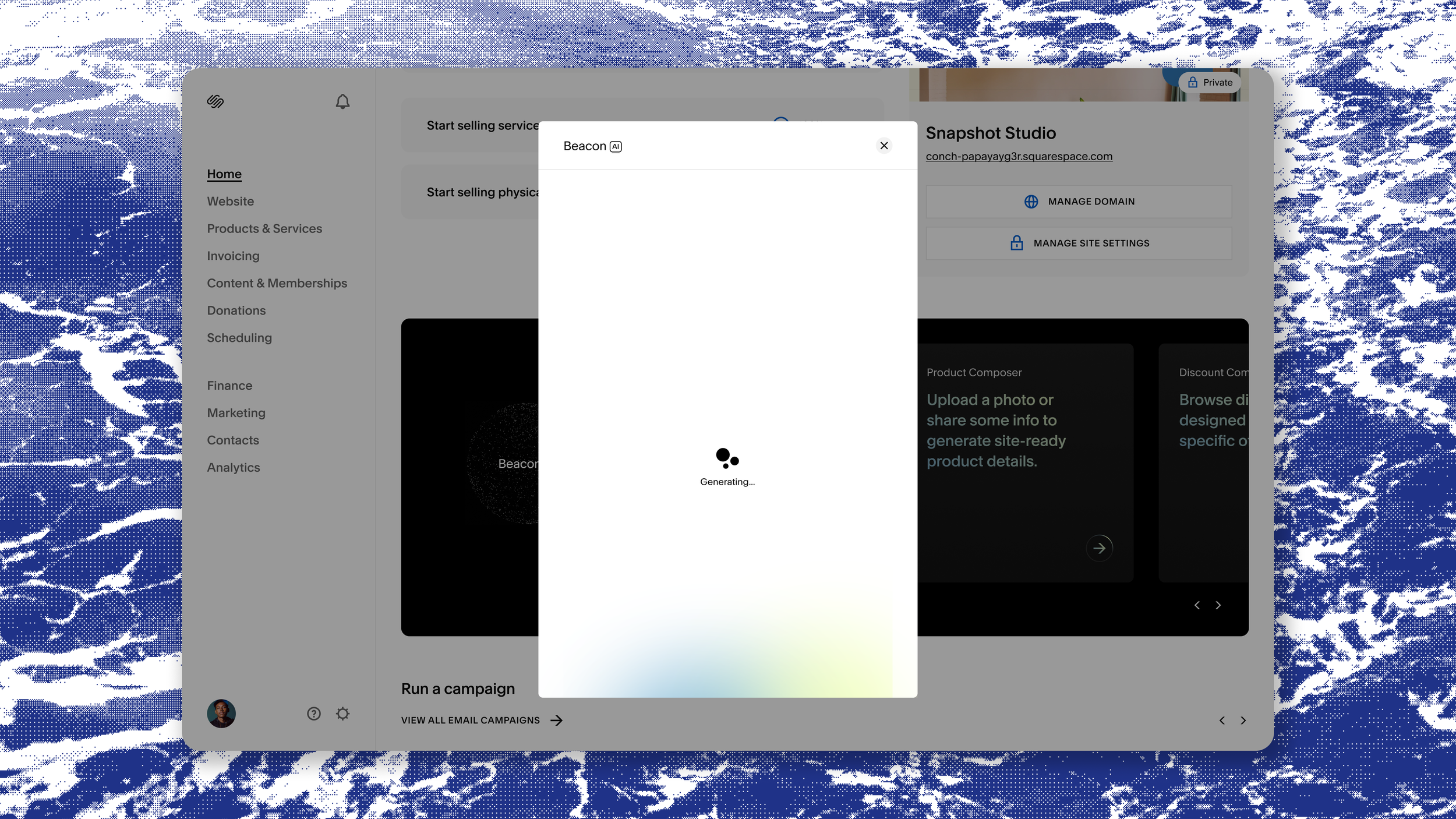This screenshot has height=819, width=1456.
Task: Select Donations in the sidebar
Action: (236, 311)
